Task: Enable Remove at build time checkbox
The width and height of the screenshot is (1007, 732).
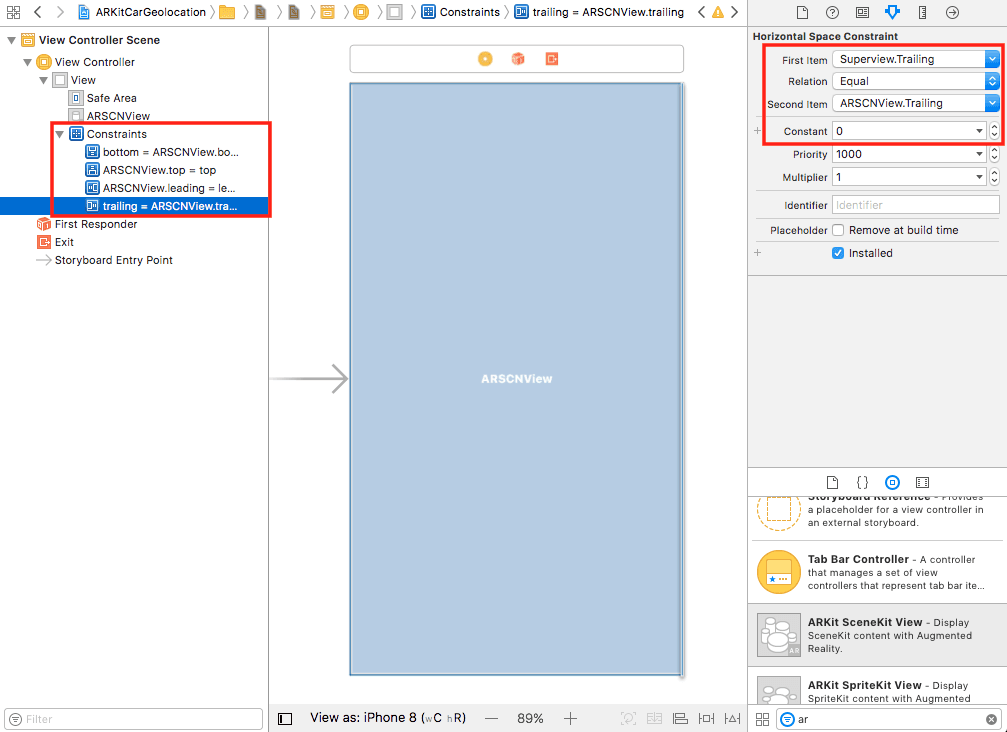Action: [x=838, y=230]
